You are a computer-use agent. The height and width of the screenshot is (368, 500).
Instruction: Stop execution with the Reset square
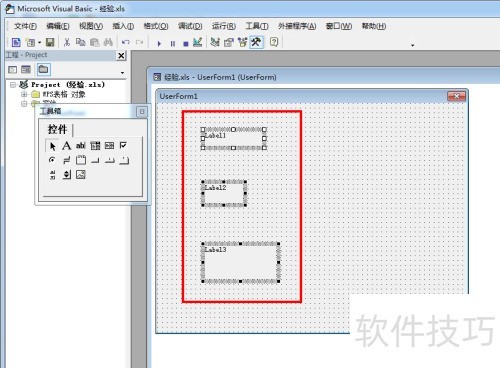click(x=186, y=43)
